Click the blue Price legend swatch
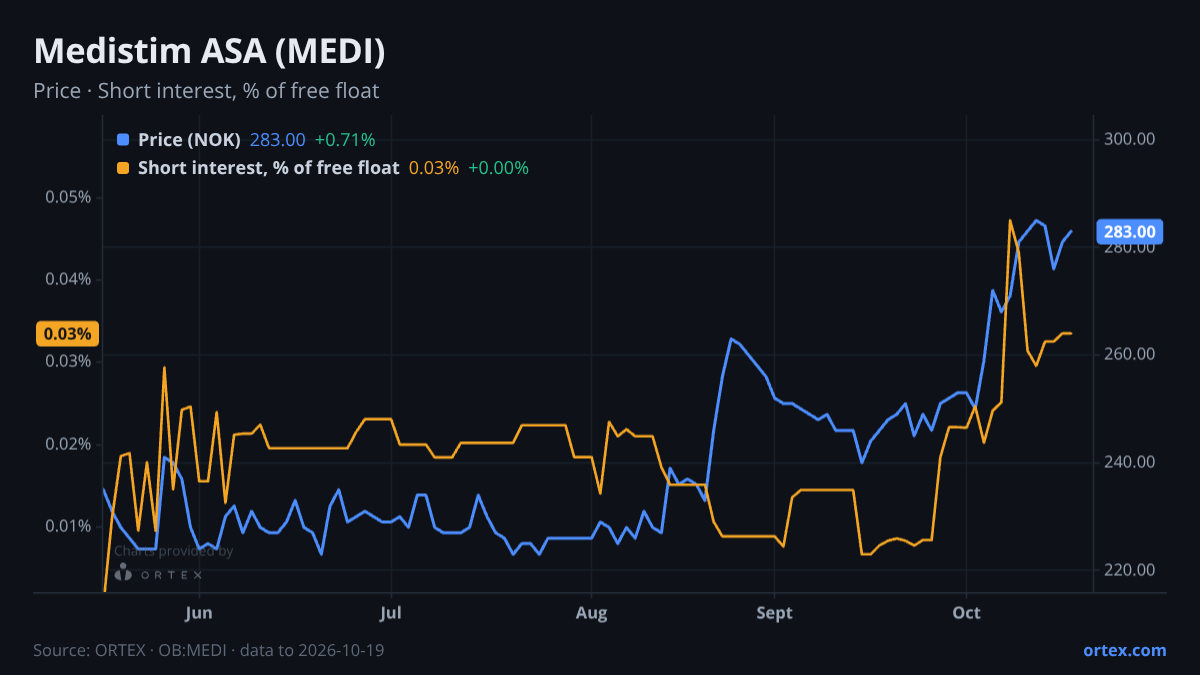1200x675 pixels. point(123,140)
